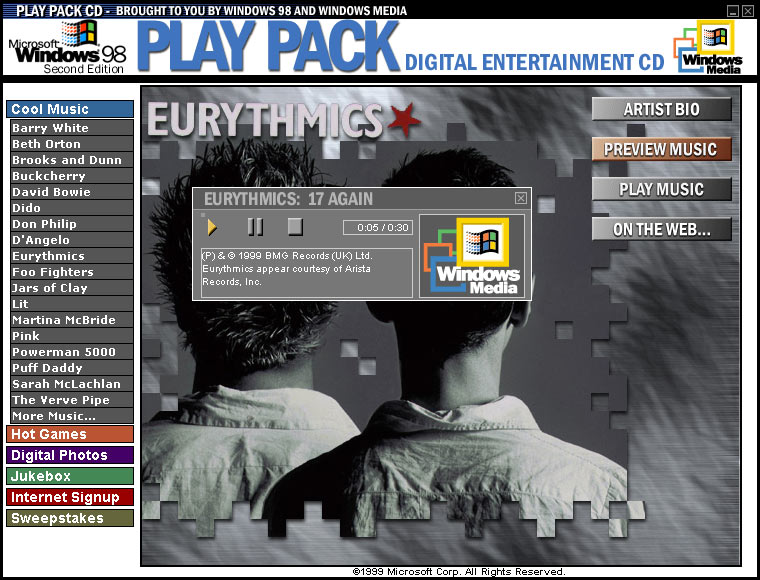Select Beth Orton in the artist list

(x=72, y=144)
